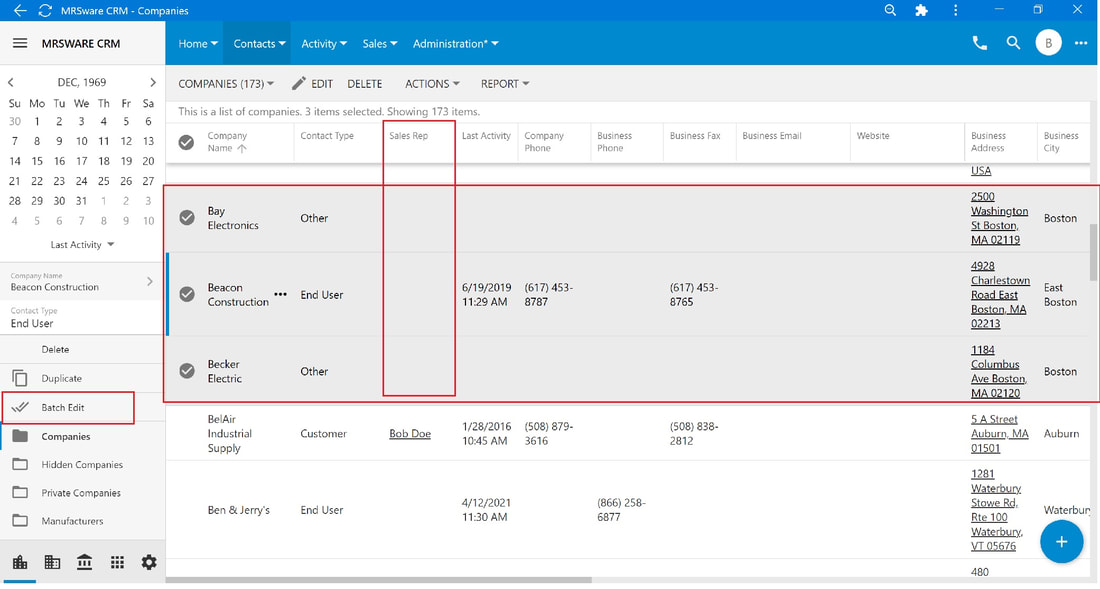Open the Administration menu
The width and height of the screenshot is (1100, 589).
(455, 43)
